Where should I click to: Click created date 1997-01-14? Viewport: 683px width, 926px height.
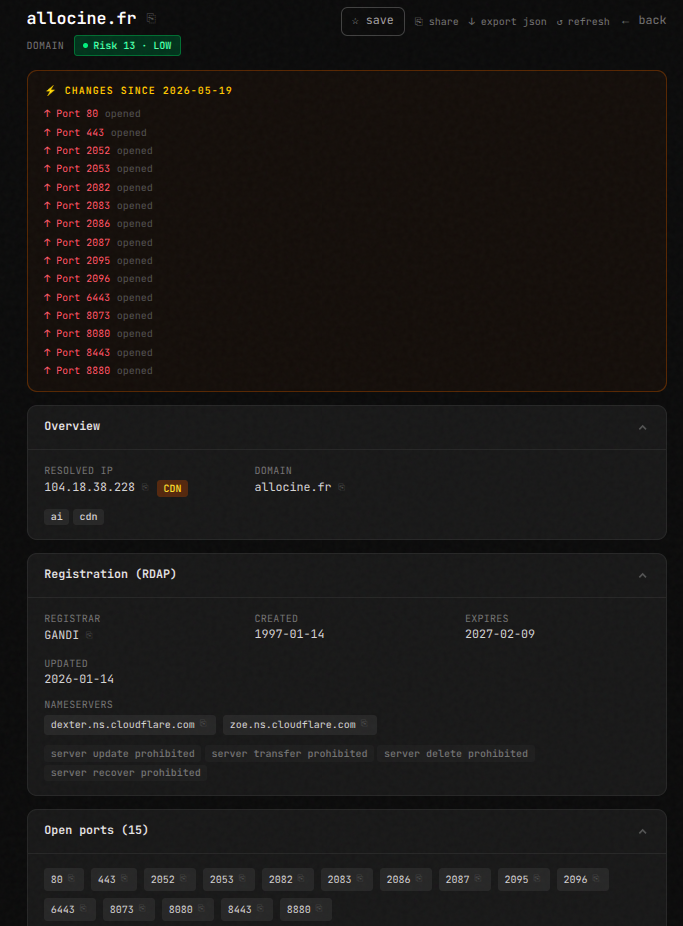tap(289, 634)
